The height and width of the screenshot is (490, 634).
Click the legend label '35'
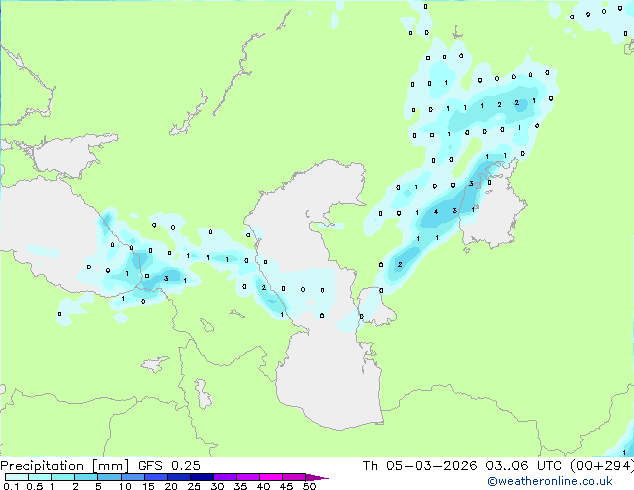point(240,486)
